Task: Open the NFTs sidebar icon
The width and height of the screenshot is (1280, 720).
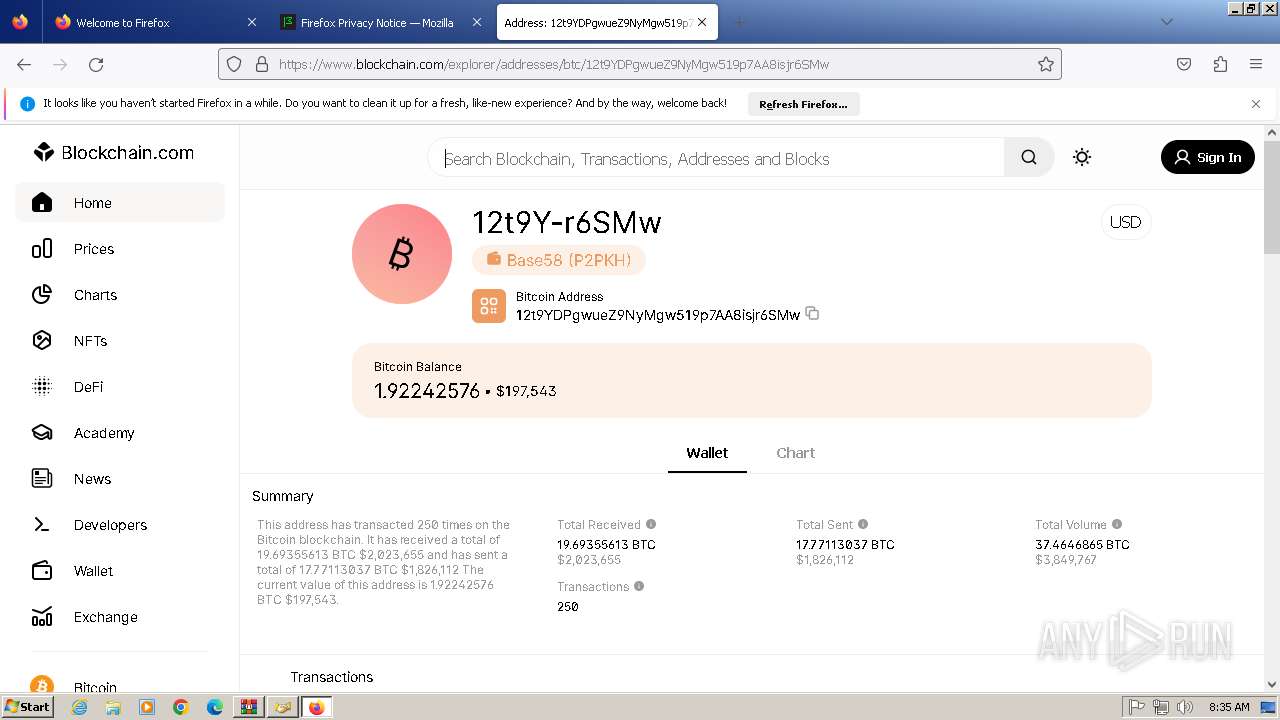Action: tap(42, 341)
